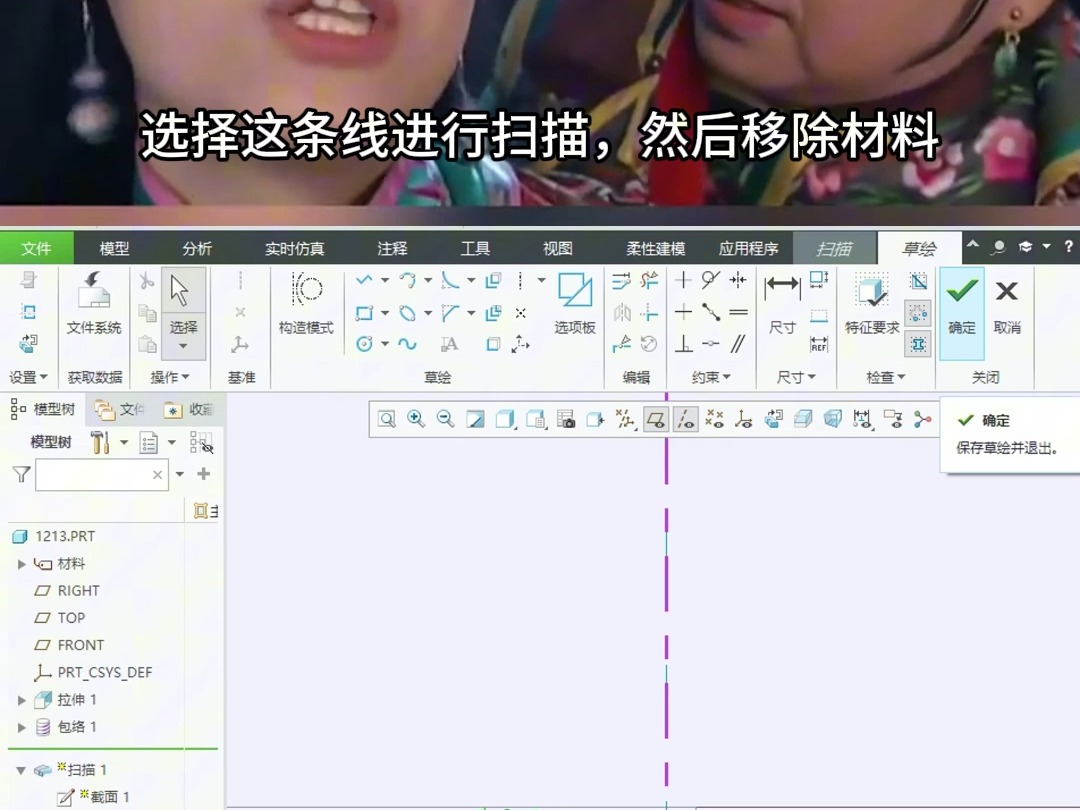The width and height of the screenshot is (1080, 810).
Task: Open the 文件 menu
Action: click(37, 247)
